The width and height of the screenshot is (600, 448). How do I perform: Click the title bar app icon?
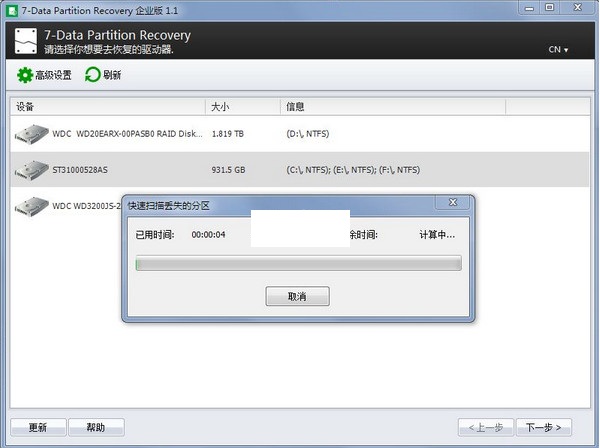(13, 10)
